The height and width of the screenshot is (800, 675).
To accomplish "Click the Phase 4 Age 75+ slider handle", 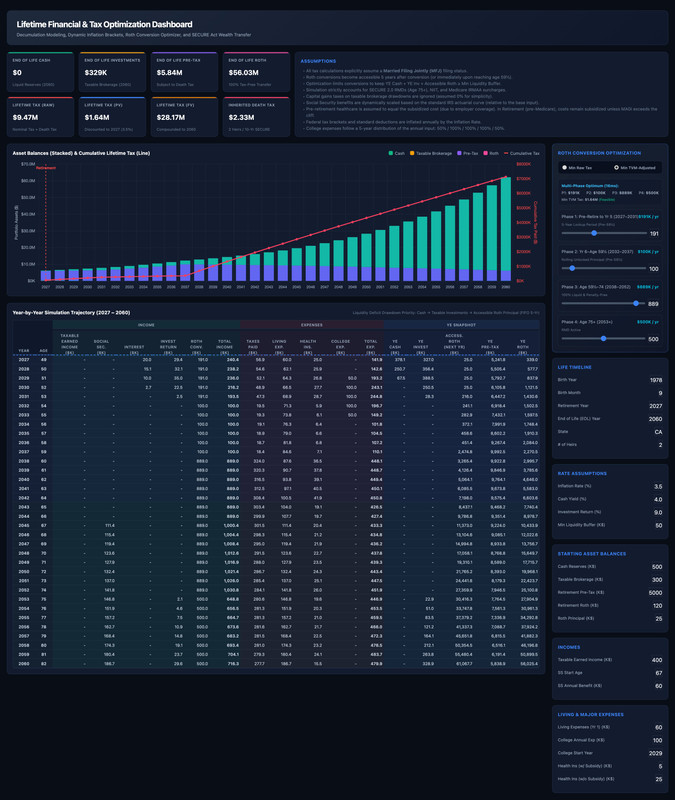I will (x=604, y=339).
